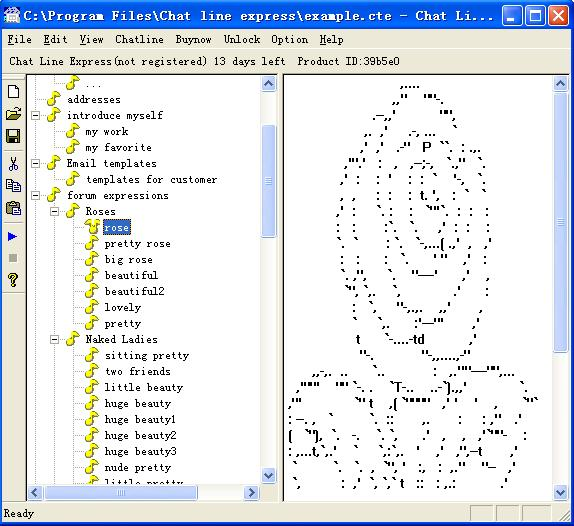Image resolution: width=574 pixels, height=526 pixels.
Task: Collapse the forum expressions tree node
Action: (x=36, y=195)
